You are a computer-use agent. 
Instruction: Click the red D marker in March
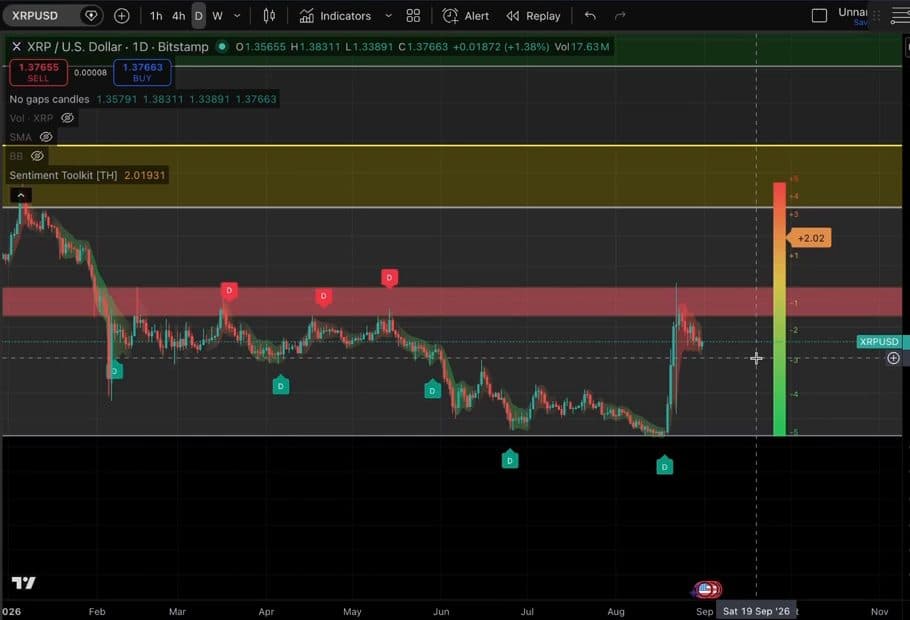pyautogui.click(x=229, y=291)
